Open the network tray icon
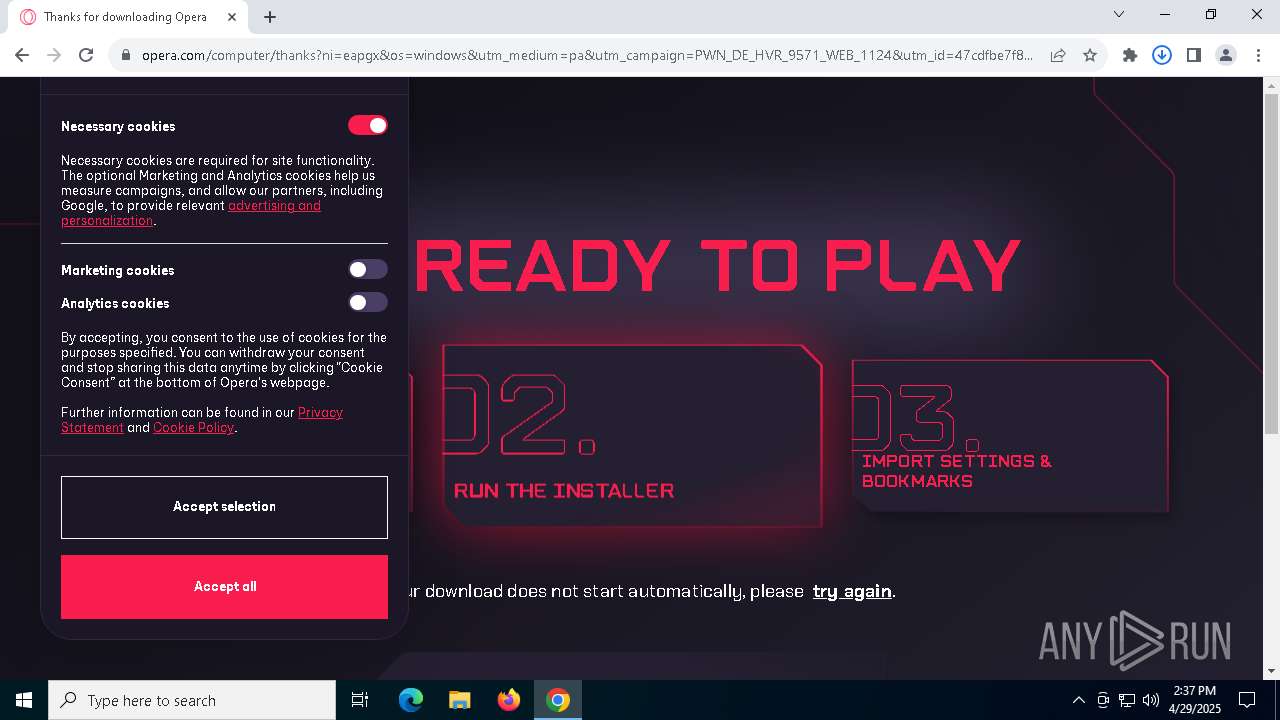This screenshot has height=720, width=1280. (x=1127, y=700)
